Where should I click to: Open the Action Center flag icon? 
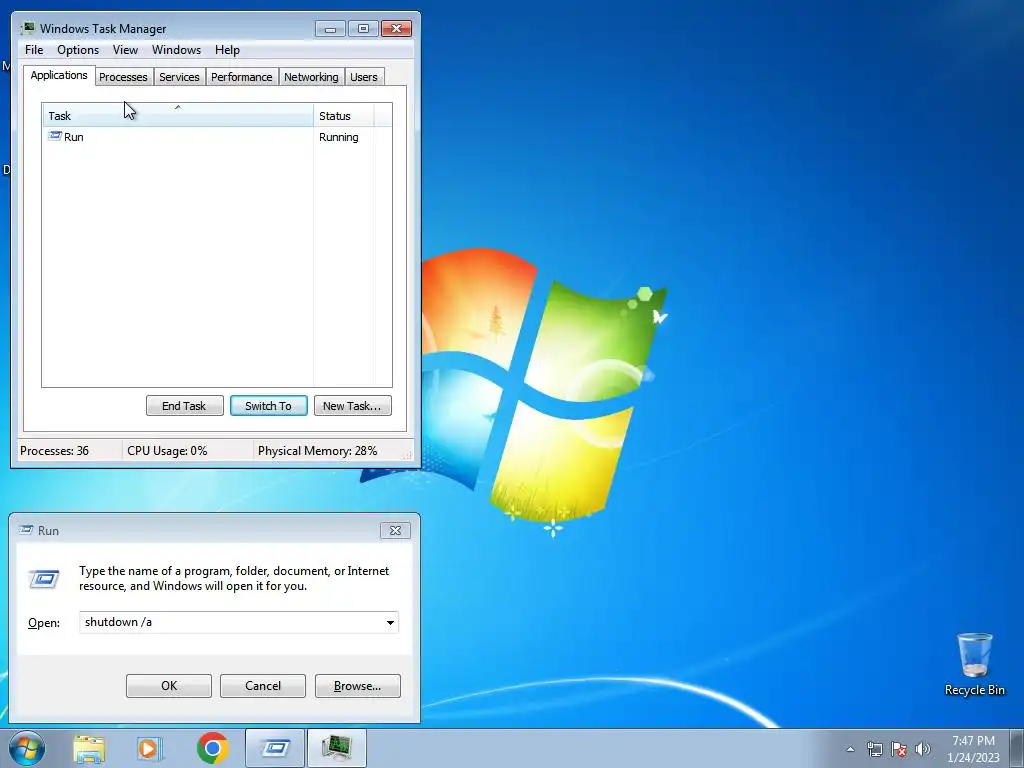coord(899,749)
